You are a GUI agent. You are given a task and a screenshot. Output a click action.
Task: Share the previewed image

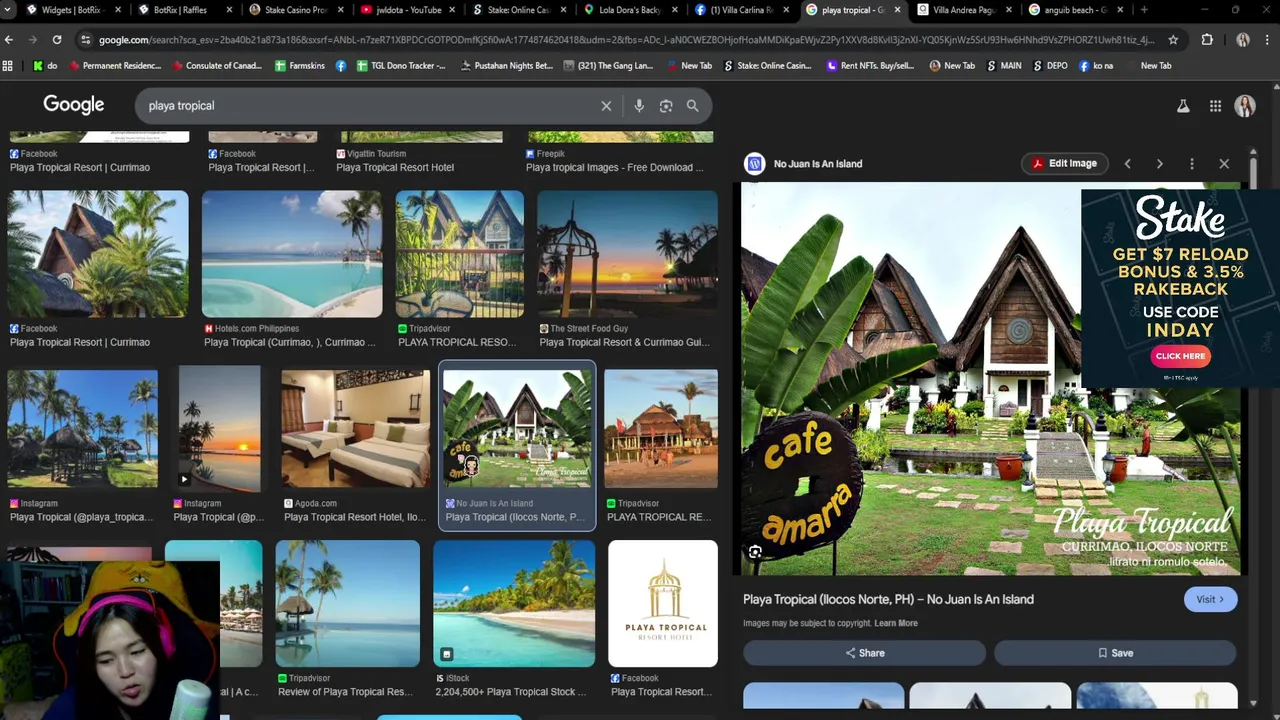pos(864,653)
